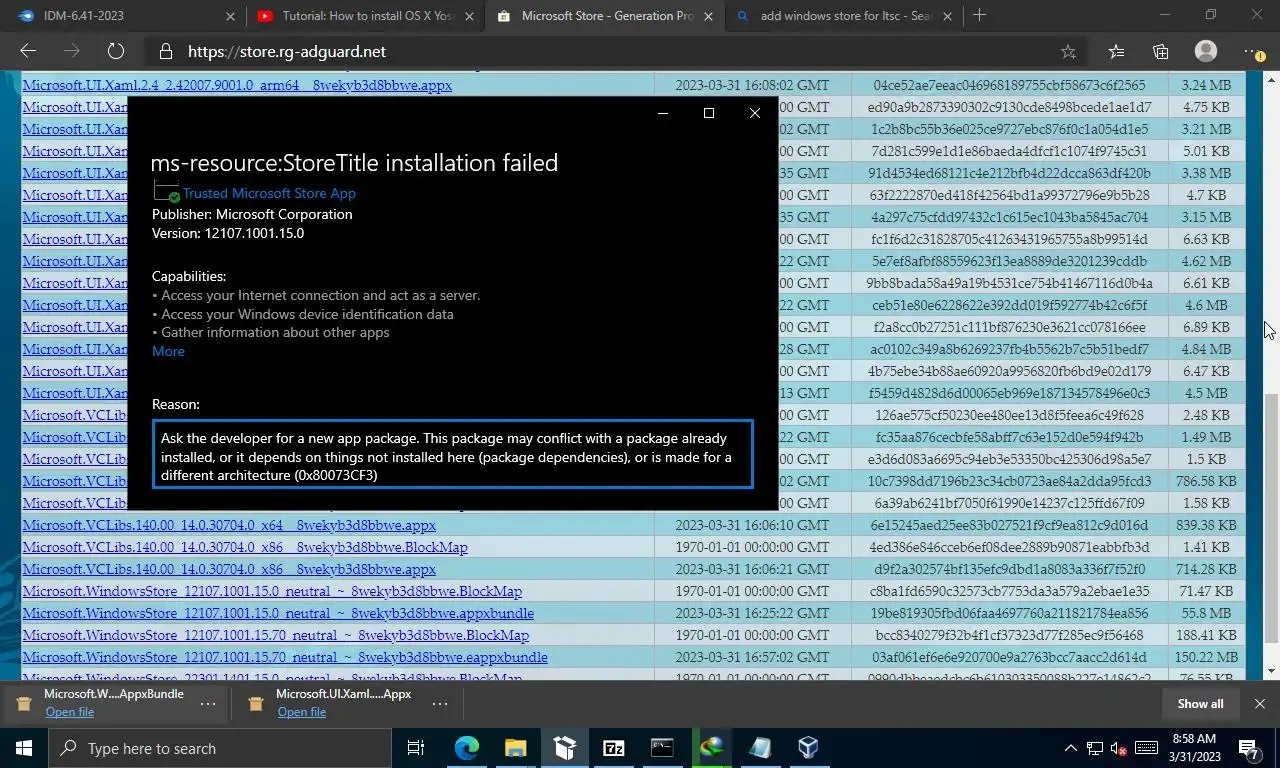Image resolution: width=1280 pixels, height=768 pixels.
Task: Open VCLibs 14.0.30704.0 x64 appx link
Action: tap(229, 525)
